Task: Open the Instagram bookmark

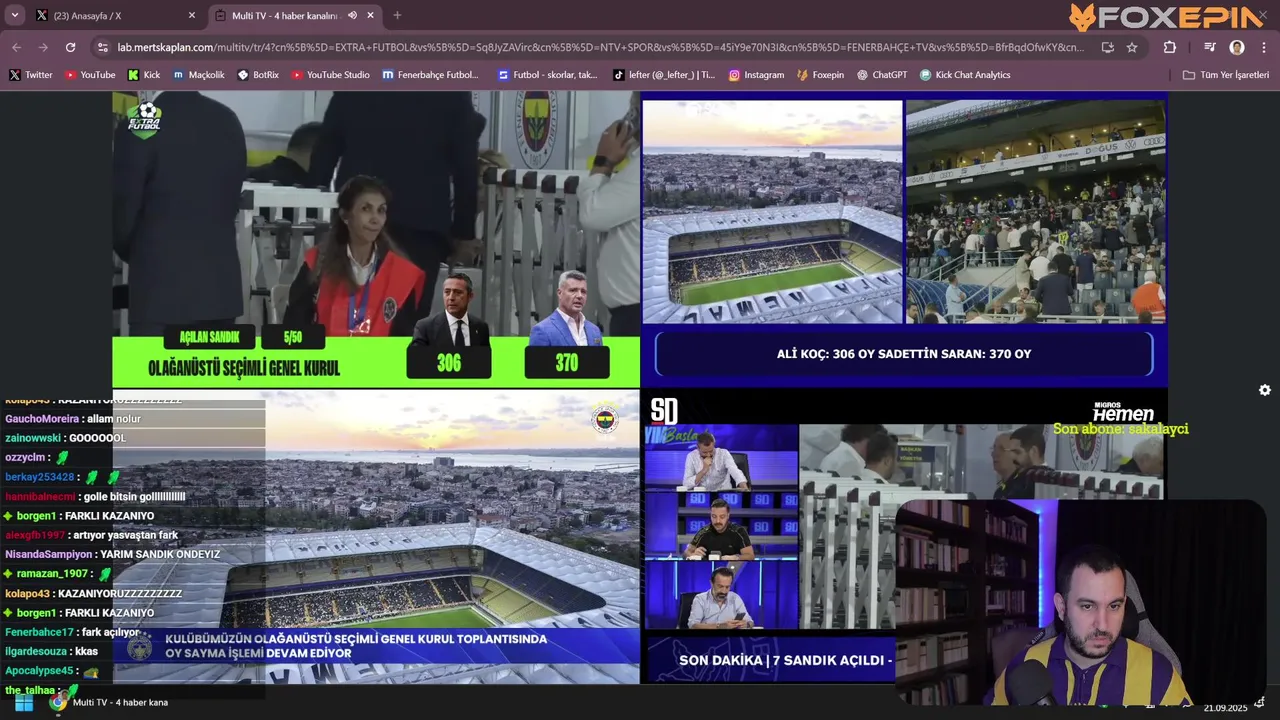Action: pyautogui.click(x=756, y=75)
